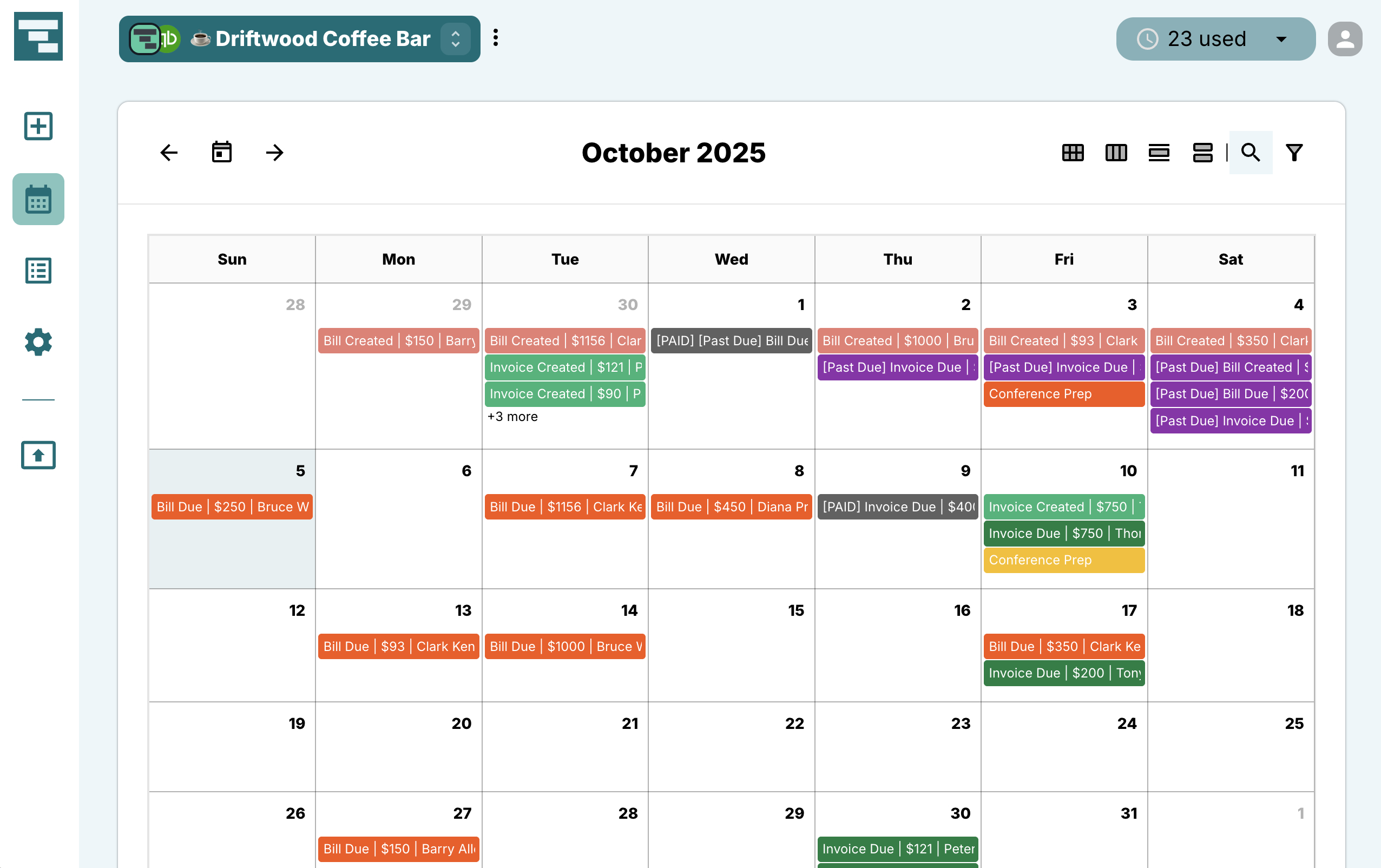
Task: Open the yellow Conference Prep event on October 10
Action: (x=1064, y=560)
